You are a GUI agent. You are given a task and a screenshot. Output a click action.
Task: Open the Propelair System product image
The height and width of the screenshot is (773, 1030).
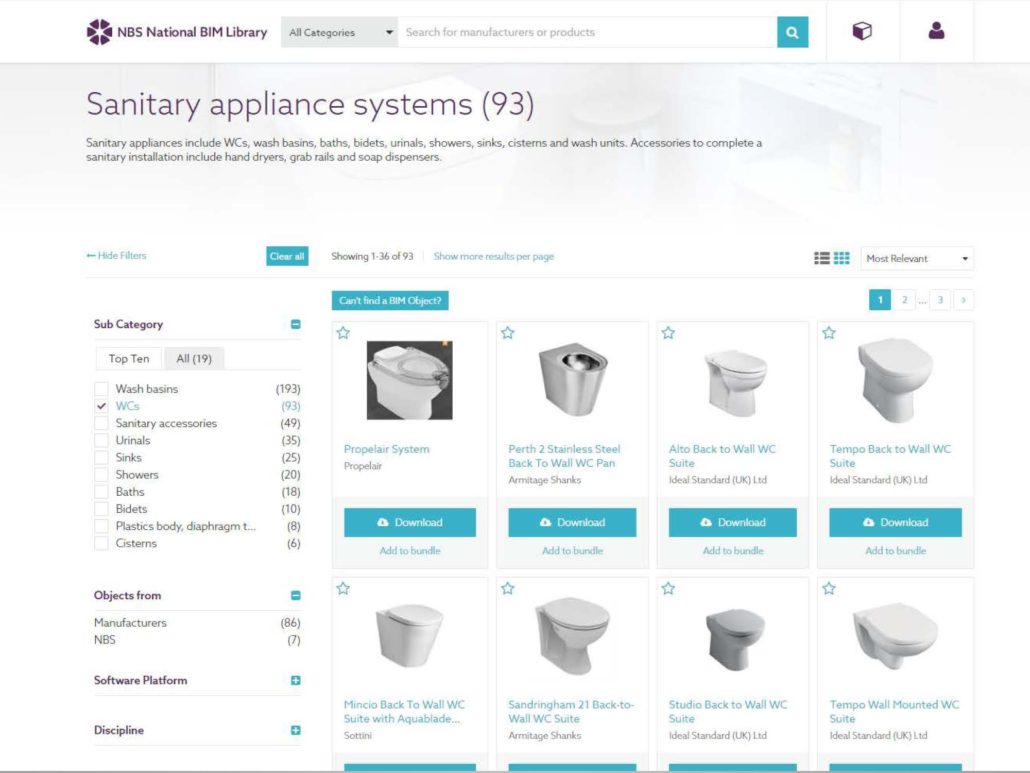click(x=409, y=380)
